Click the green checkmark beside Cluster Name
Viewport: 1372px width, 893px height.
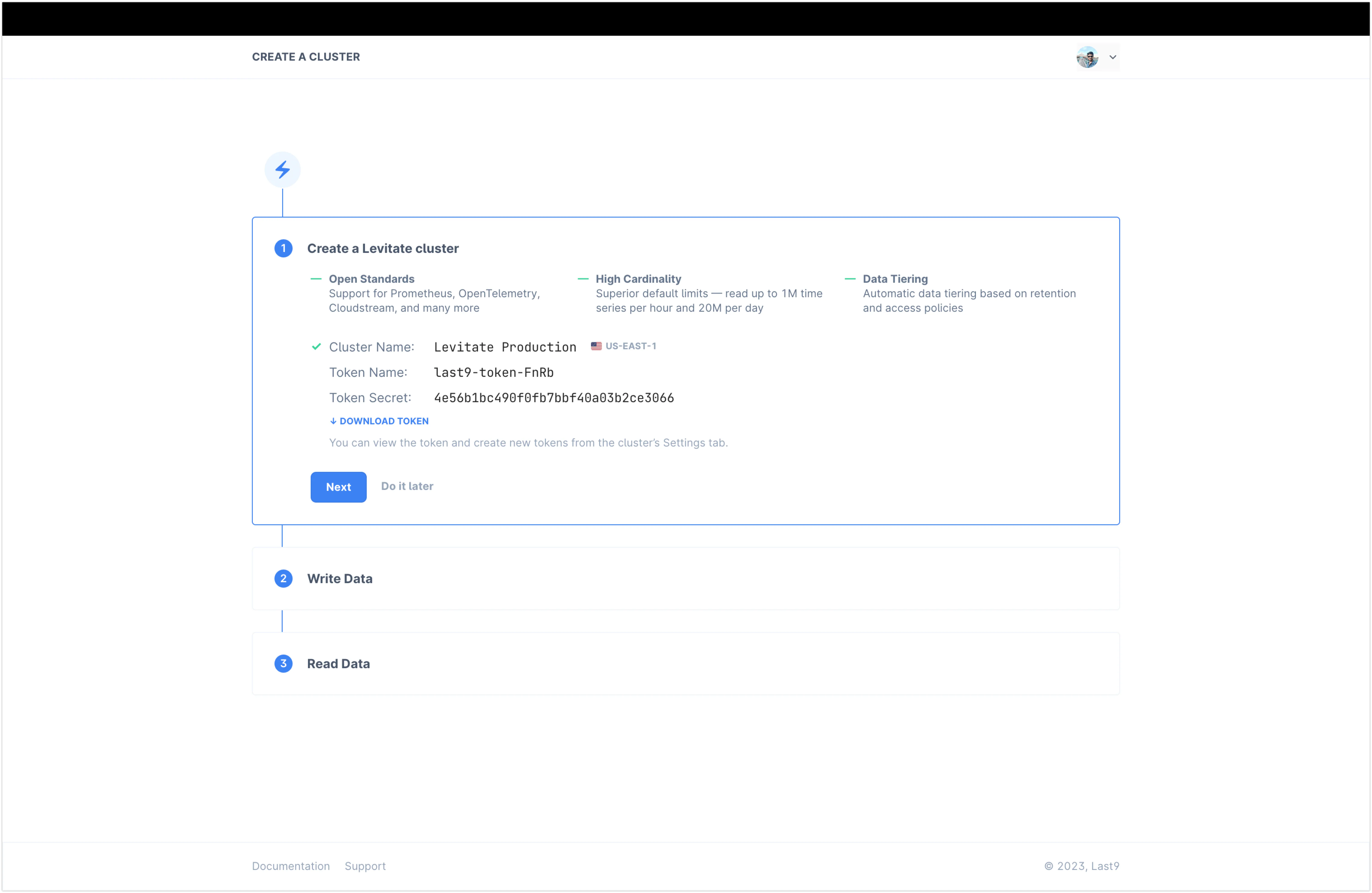point(317,347)
